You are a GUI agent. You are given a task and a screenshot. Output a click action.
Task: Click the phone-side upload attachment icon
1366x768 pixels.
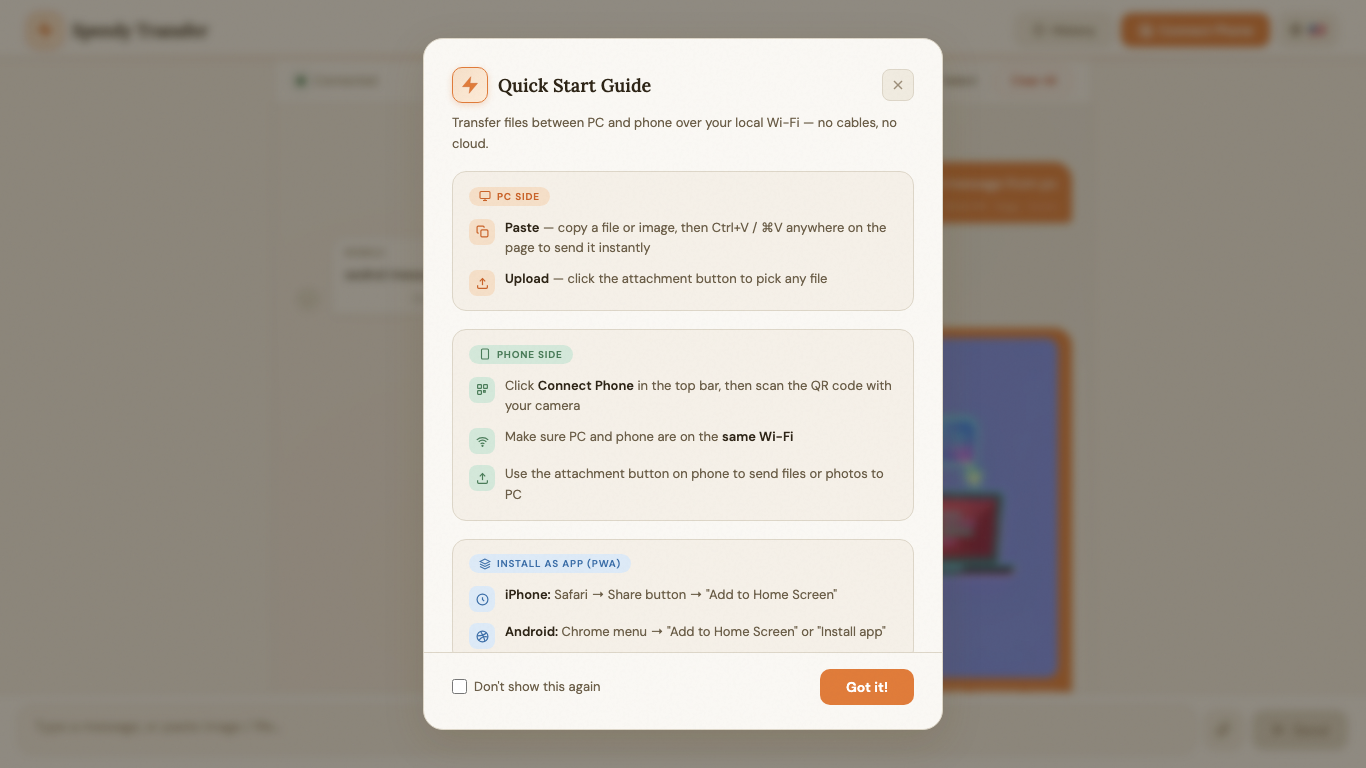click(482, 478)
